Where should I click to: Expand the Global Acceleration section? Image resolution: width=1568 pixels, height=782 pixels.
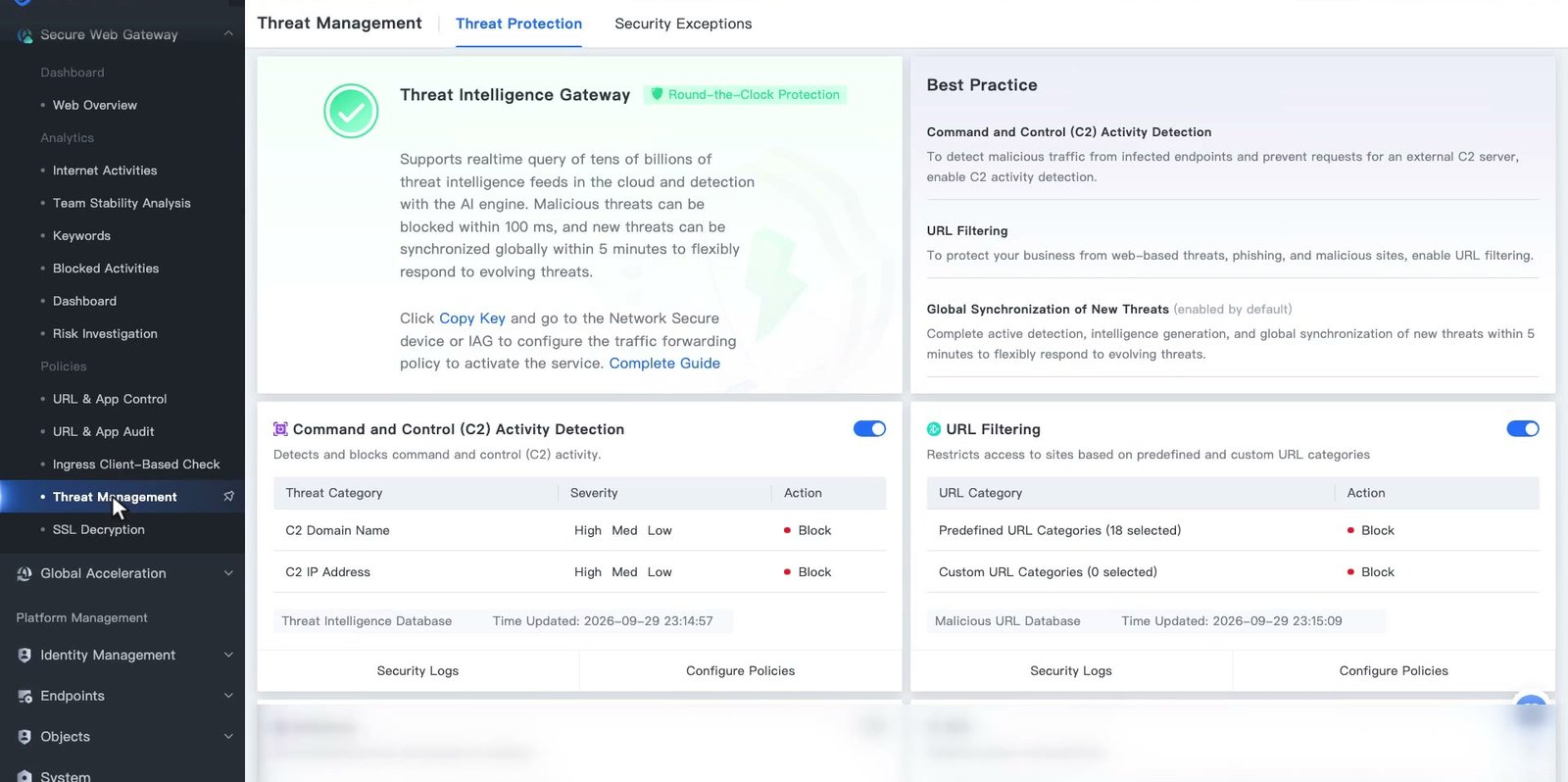228,574
